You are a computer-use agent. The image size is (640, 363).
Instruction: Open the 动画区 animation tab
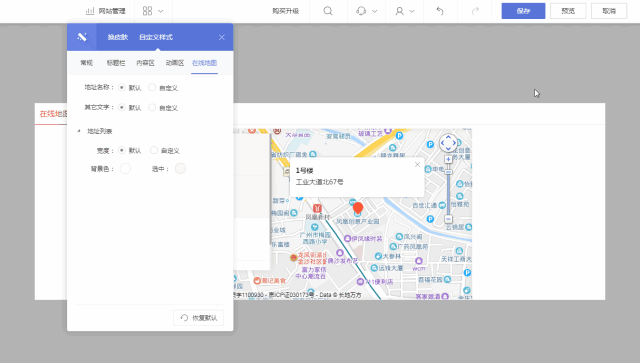point(175,63)
